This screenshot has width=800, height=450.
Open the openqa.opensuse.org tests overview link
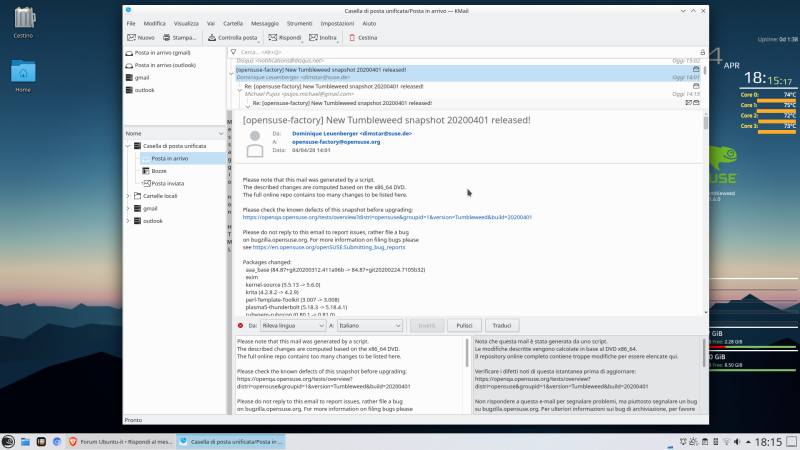(x=387, y=217)
